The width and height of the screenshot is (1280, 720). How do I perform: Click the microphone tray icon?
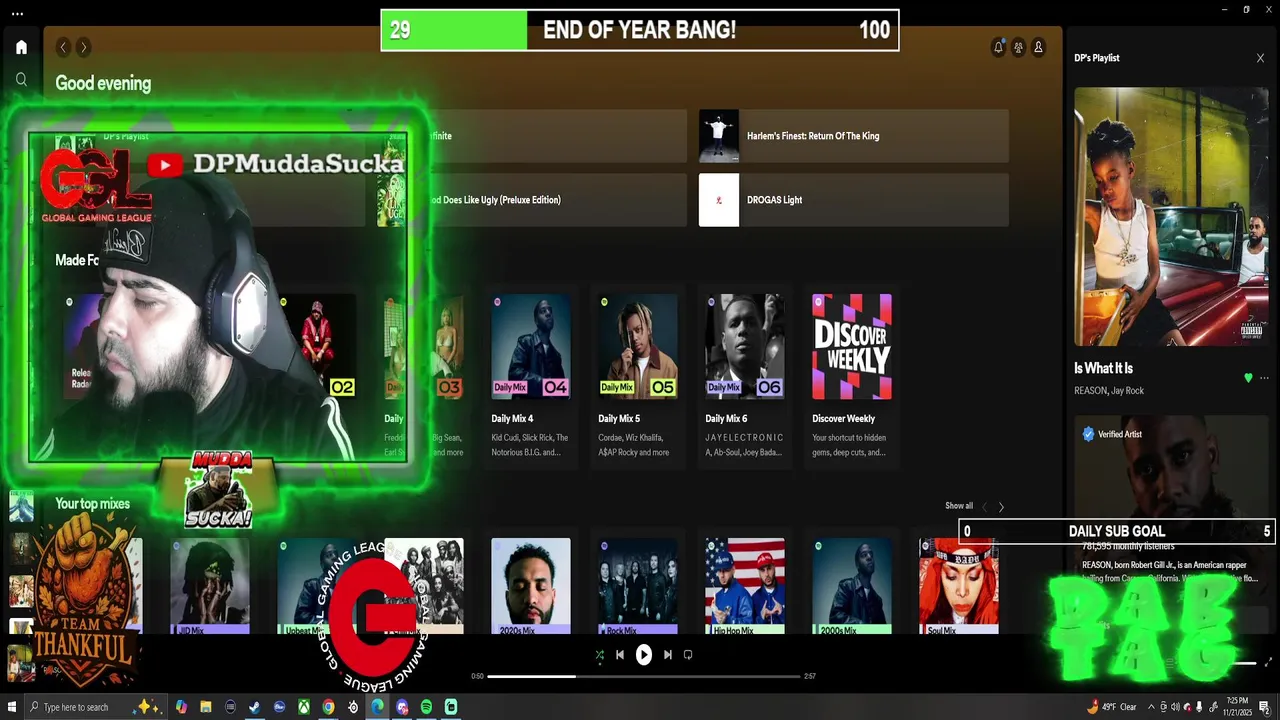1199,707
